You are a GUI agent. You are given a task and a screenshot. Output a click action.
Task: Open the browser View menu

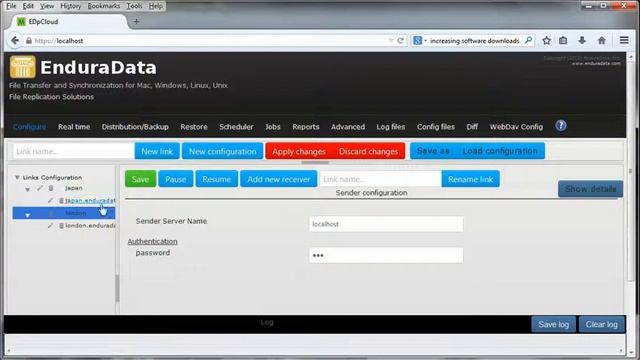pyautogui.click(x=47, y=6)
